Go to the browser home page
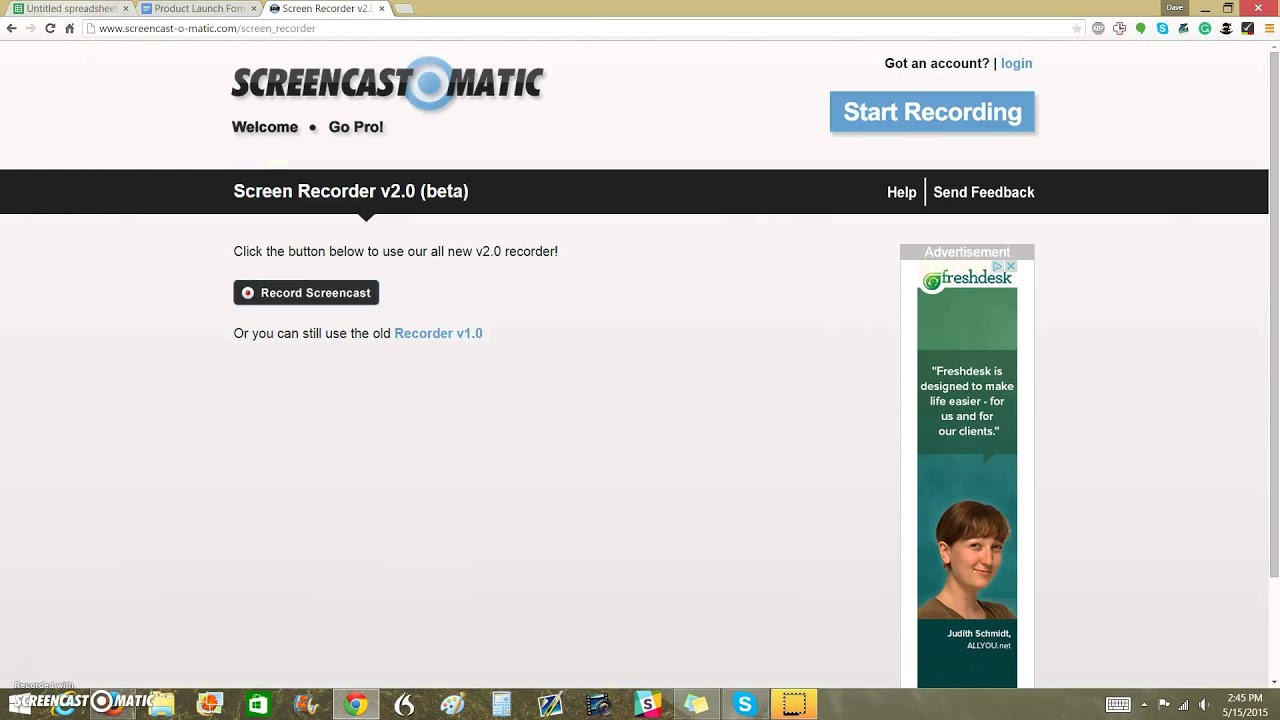The image size is (1280, 720). (70, 28)
